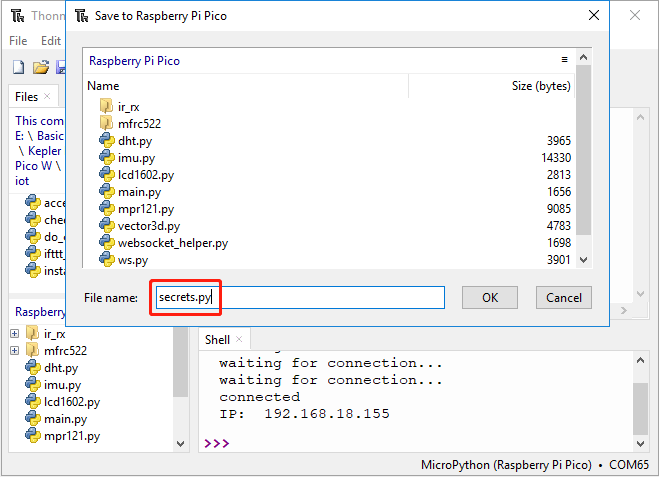Viewport: 659px width, 477px height.
Task: Click the dialog list scroll up arrow
Action: click(x=583, y=57)
